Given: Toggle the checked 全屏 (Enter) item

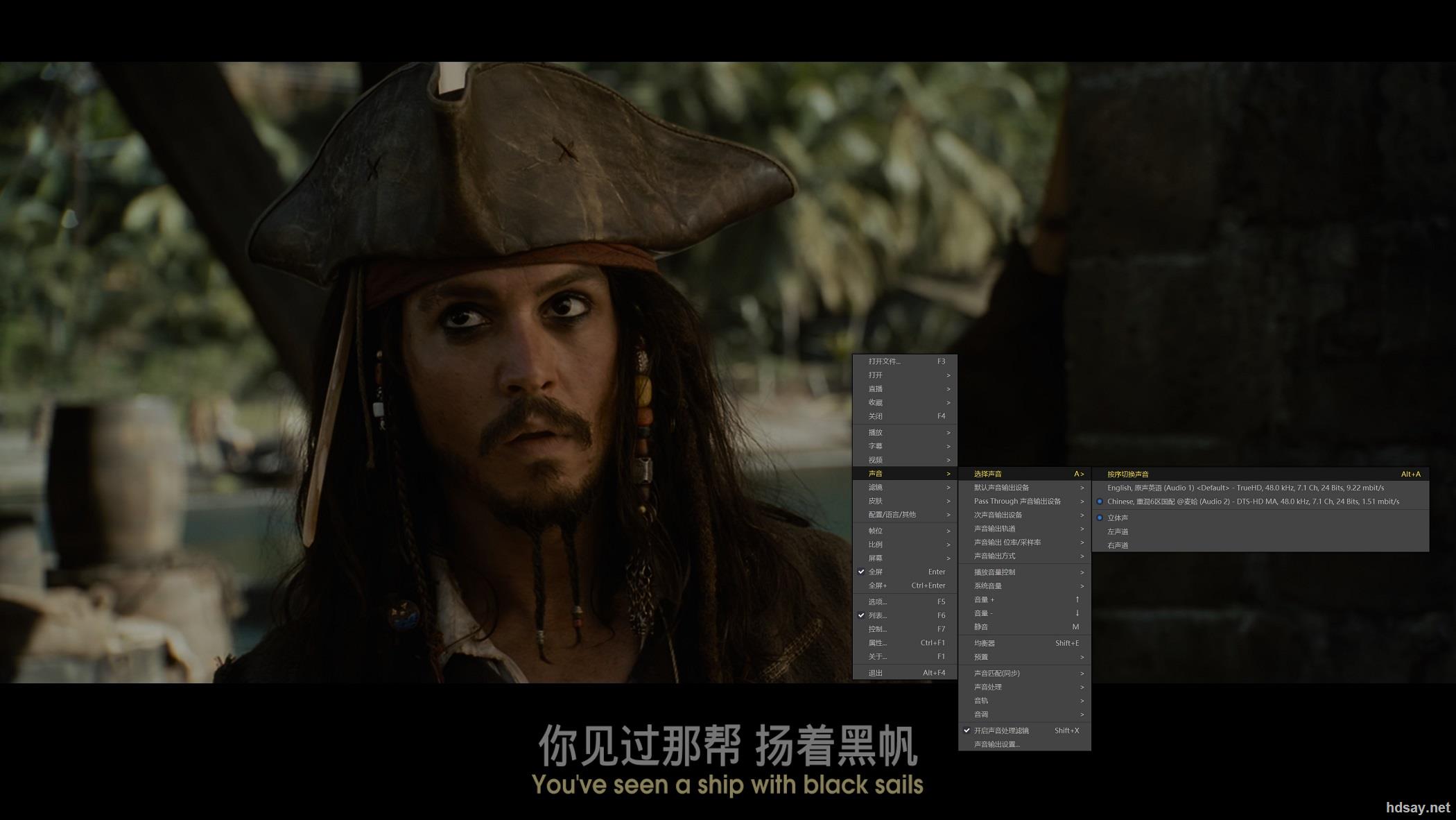Looking at the screenshot, I should pyautogui.click(x=905, y=572).
